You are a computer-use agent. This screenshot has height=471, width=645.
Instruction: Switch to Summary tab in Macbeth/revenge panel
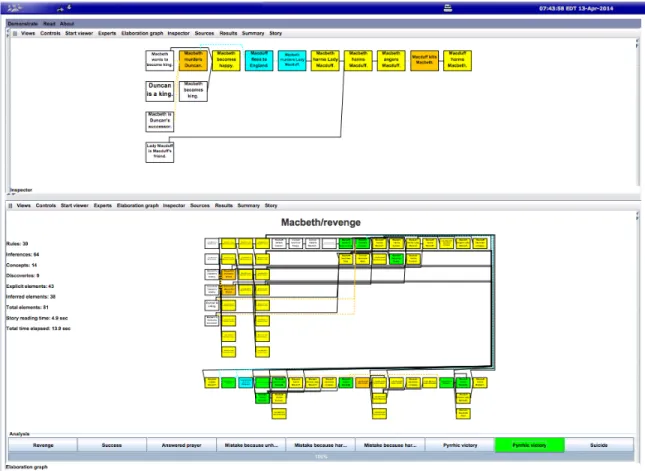coord(248,206)
